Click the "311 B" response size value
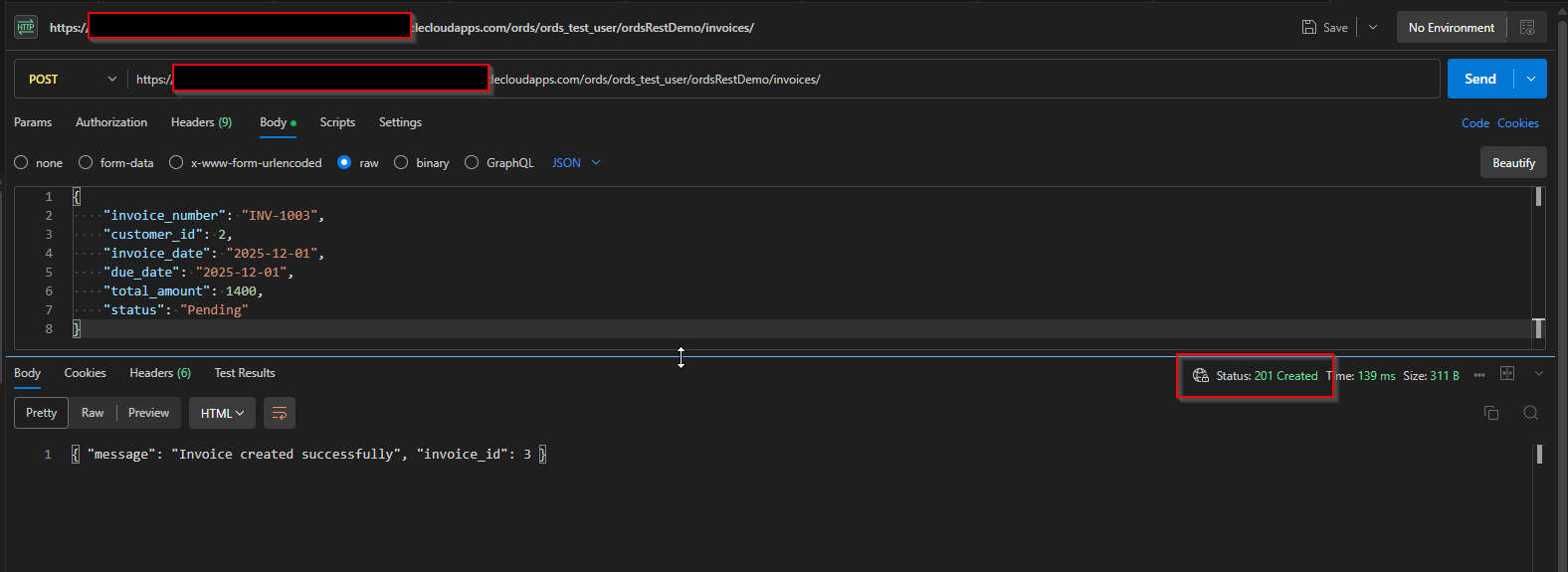Image resolution: width=1568 pixels, height=572 pixels. pos(1445,376)
